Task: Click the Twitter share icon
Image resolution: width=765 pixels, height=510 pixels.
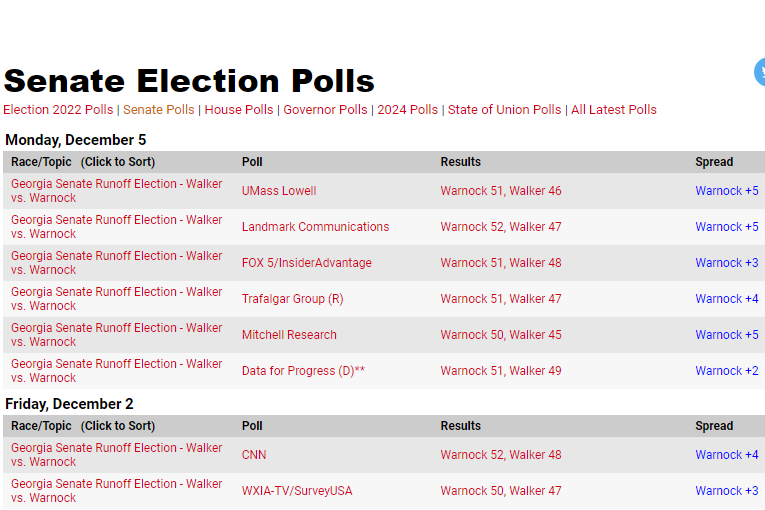Action: click(x=760, y=72)
